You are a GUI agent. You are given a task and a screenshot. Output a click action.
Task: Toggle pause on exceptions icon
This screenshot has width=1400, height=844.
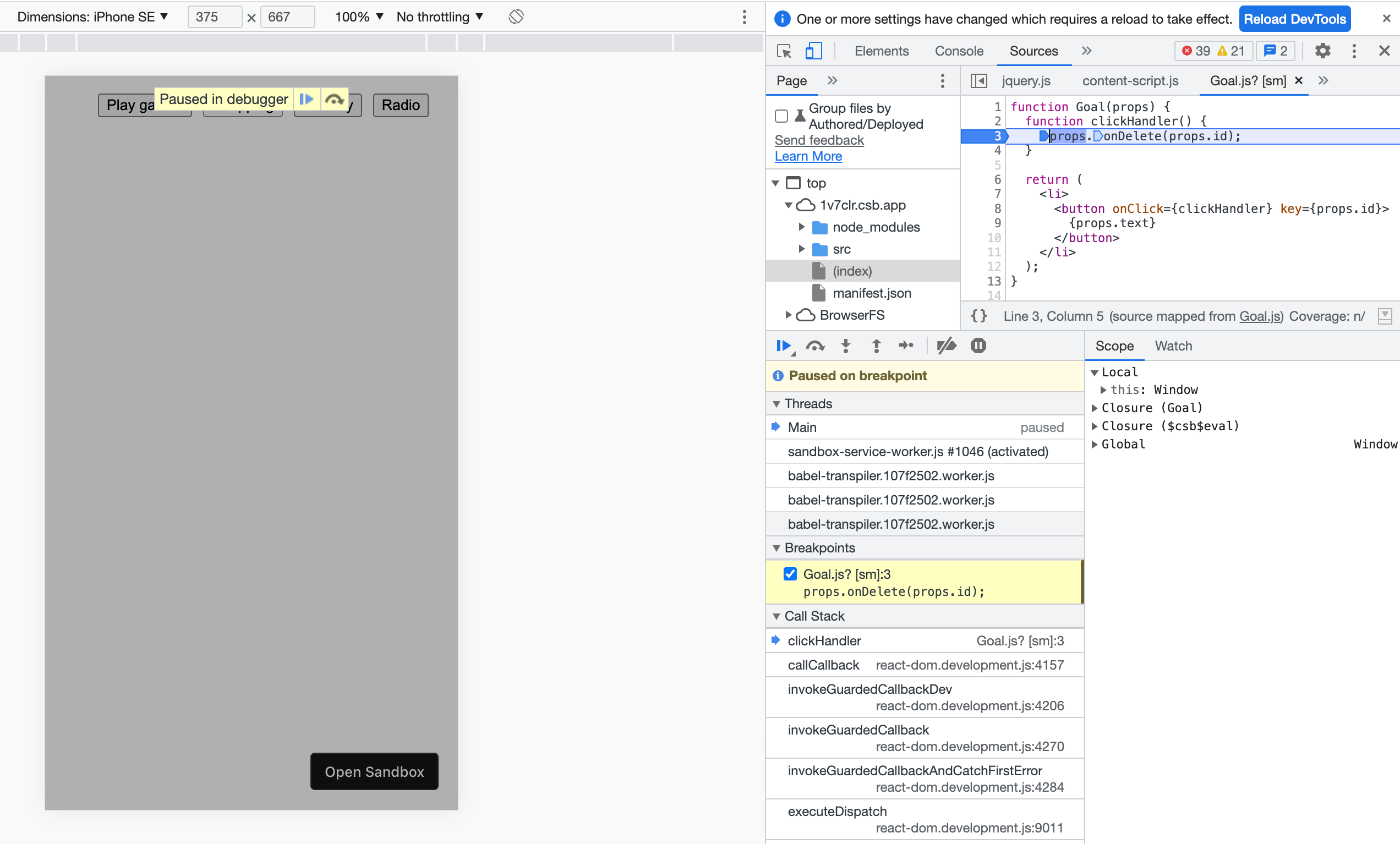point(979,346)
